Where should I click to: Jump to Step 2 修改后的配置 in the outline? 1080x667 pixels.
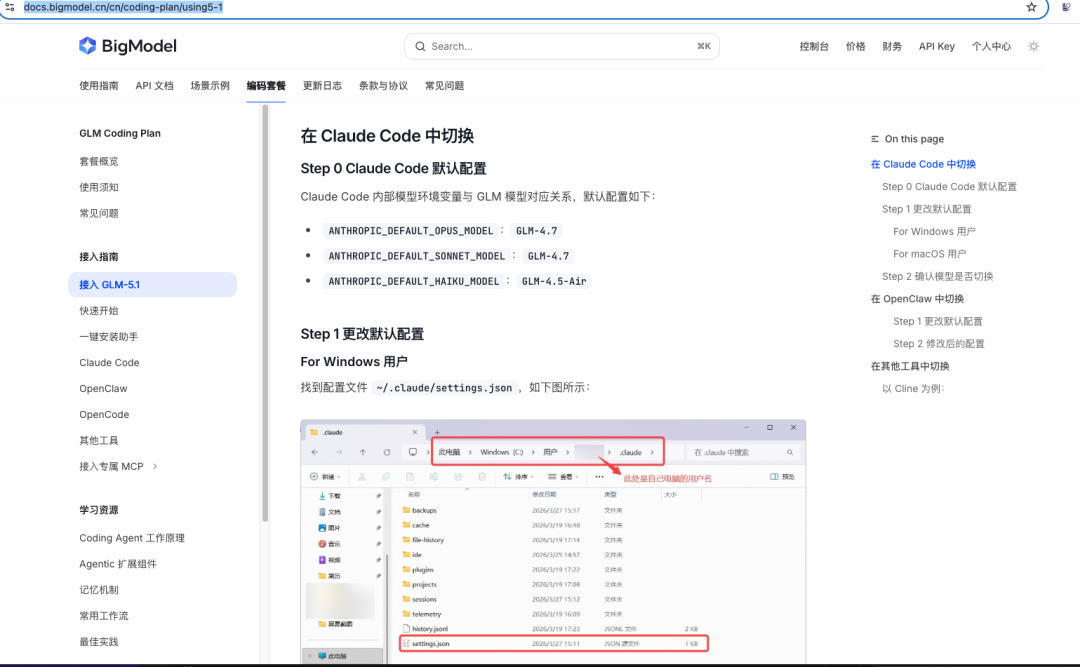pyautogui.click(x=938, y=344)
